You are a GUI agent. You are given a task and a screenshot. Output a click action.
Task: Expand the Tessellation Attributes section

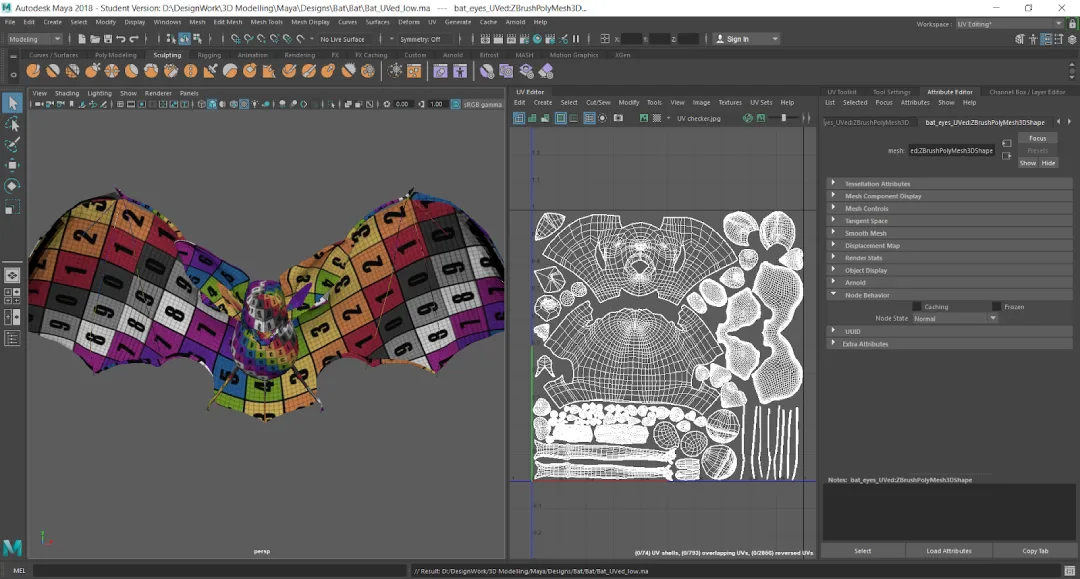(950, 184)
